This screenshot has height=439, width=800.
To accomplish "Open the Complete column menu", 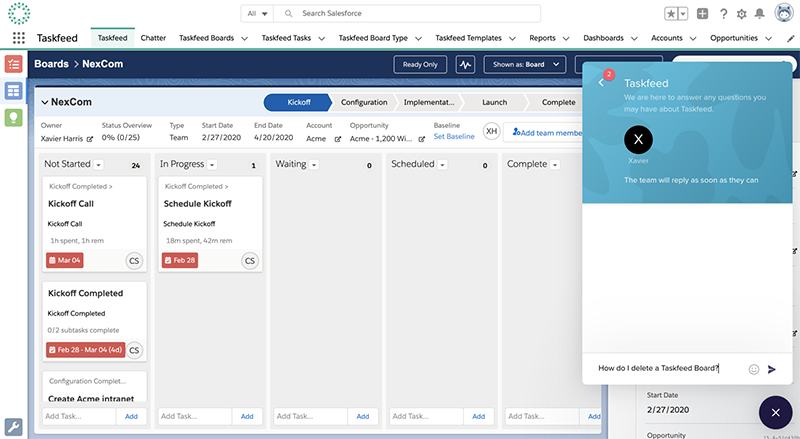I will (x=555, y=165).
